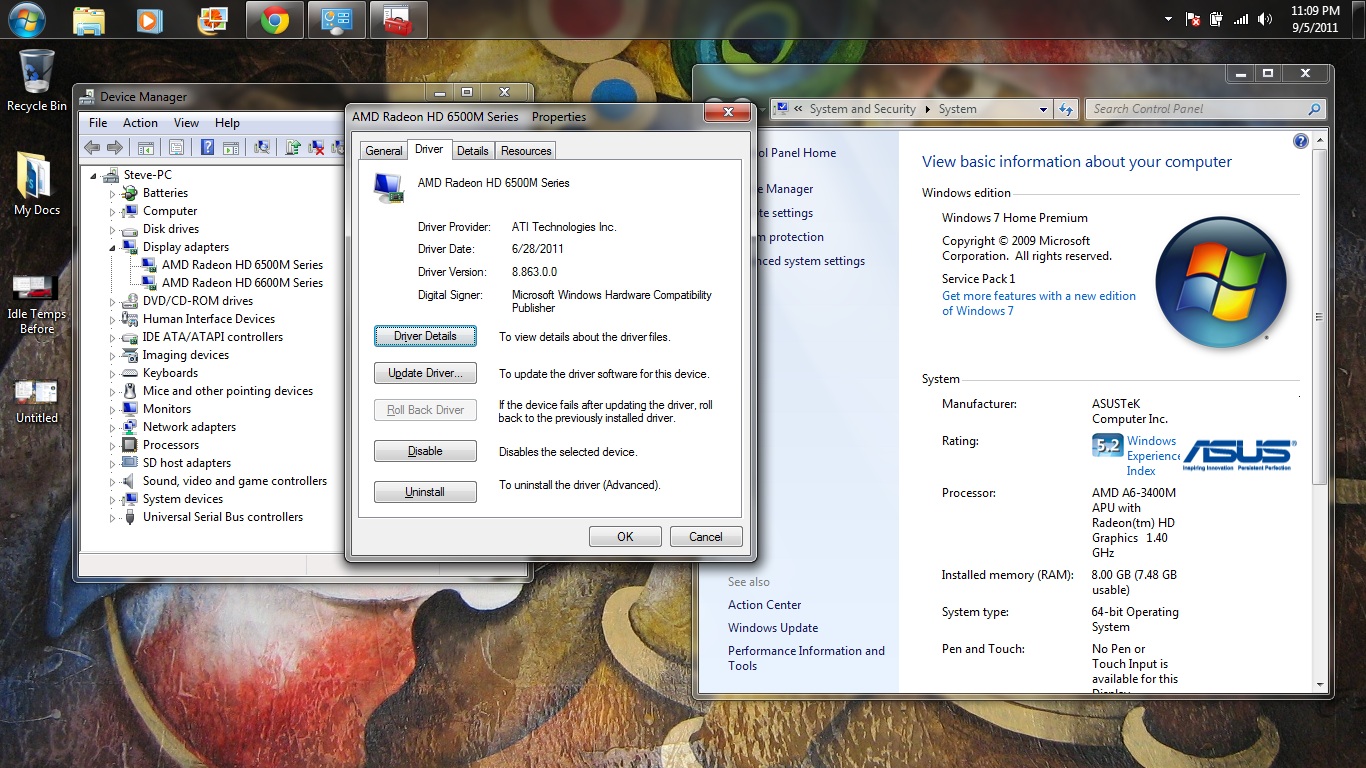Click the Show desktop strip beside the clock
The width and height of the screenshot is (1366, 768).
pos(1359,19)
